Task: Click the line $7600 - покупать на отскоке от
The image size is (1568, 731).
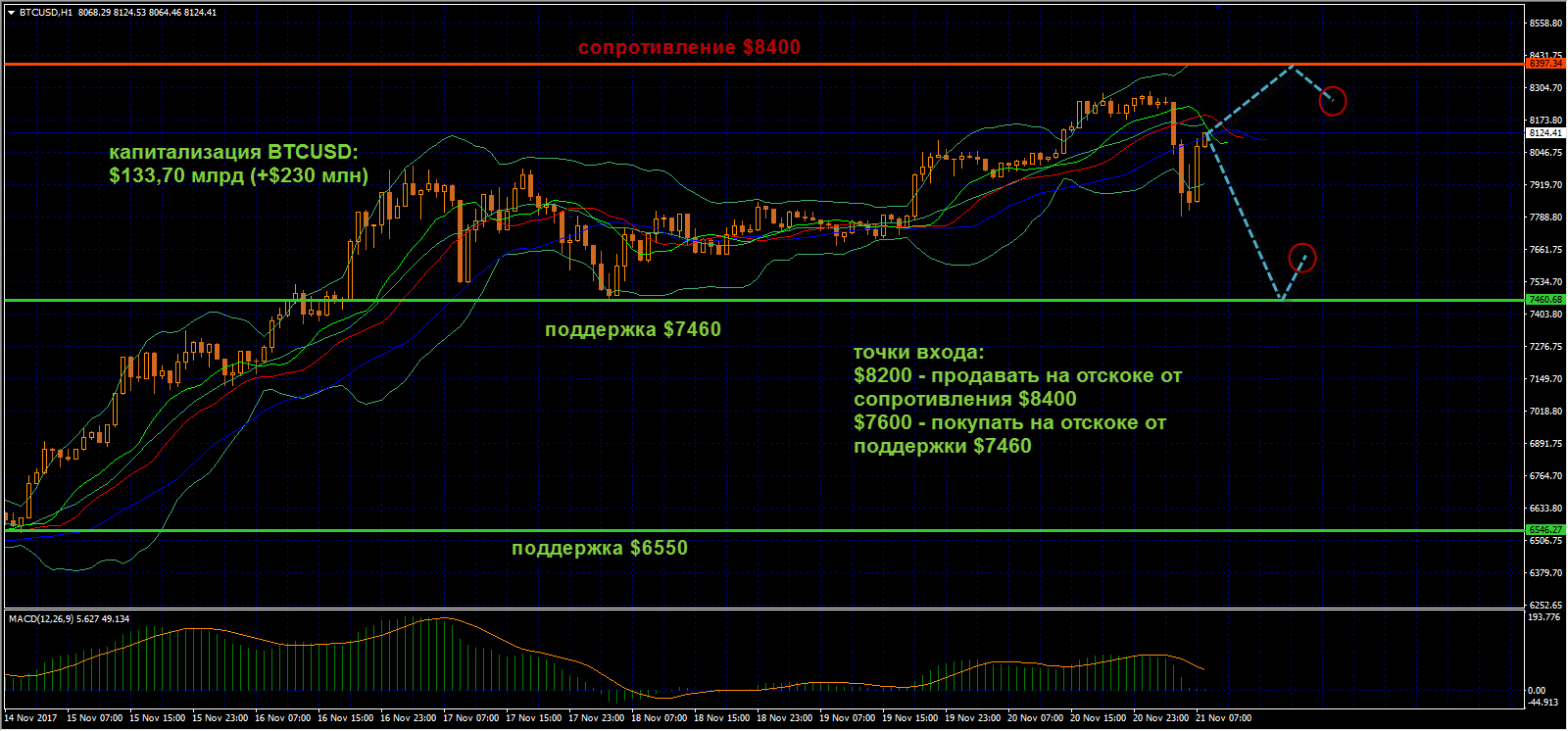Action: click(1010, 422)
